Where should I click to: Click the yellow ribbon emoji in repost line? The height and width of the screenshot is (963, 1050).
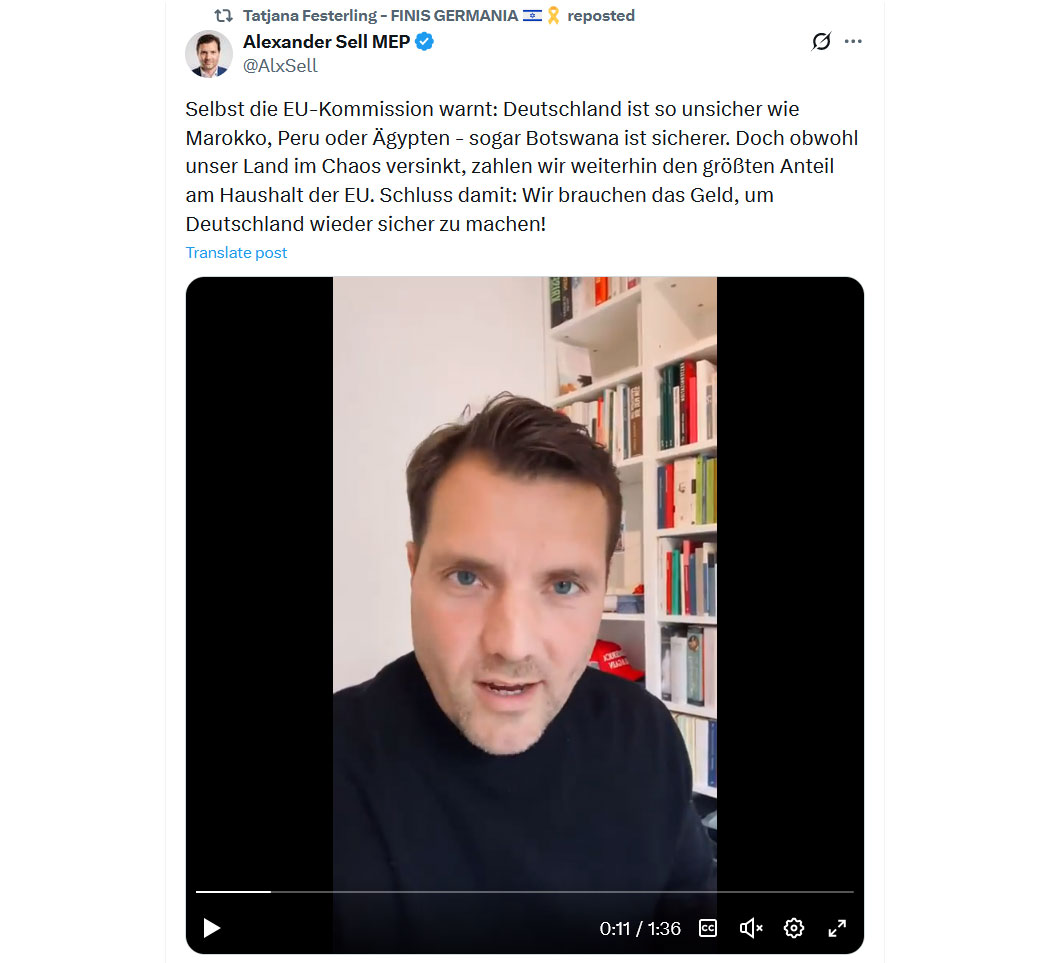pos(553,15)
